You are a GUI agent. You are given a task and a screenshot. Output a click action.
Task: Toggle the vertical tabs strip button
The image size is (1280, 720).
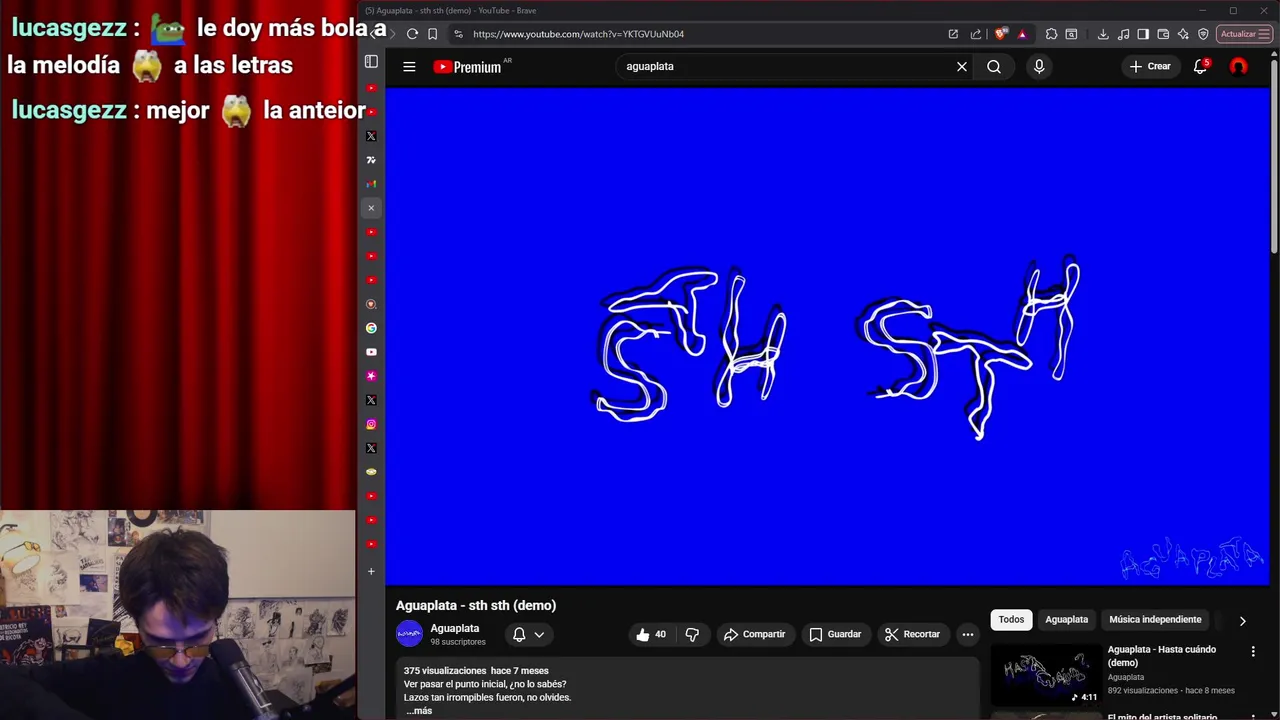click(371, 62)
